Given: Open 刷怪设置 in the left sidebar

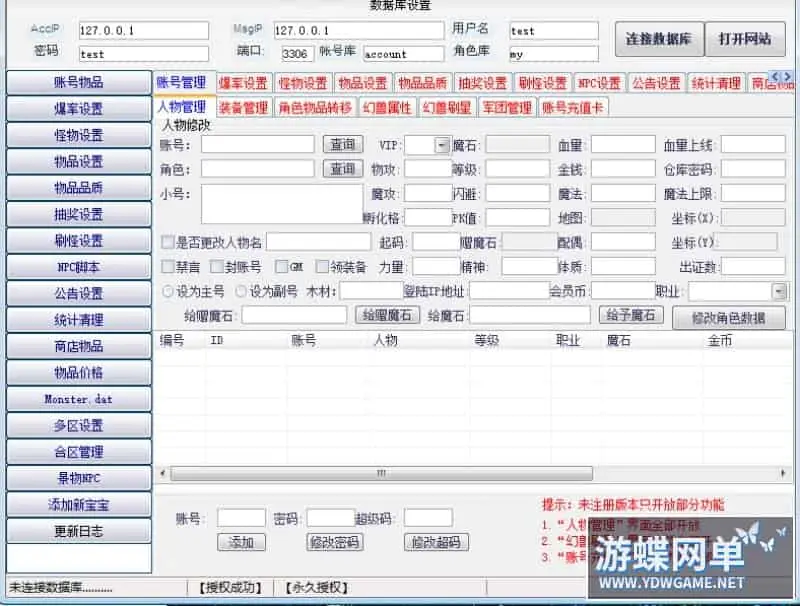Looking at the screenshot, I should click(79, 241).
